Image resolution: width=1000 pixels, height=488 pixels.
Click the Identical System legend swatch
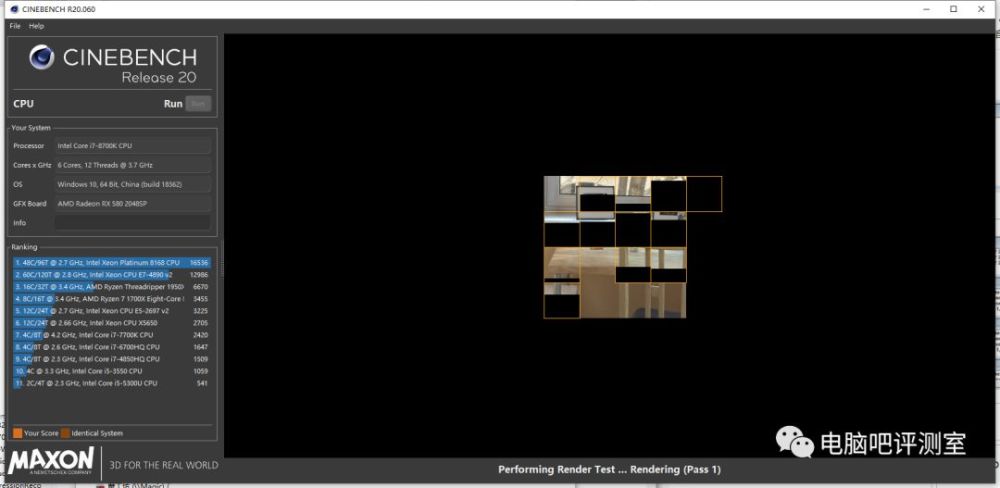point(66,433)
